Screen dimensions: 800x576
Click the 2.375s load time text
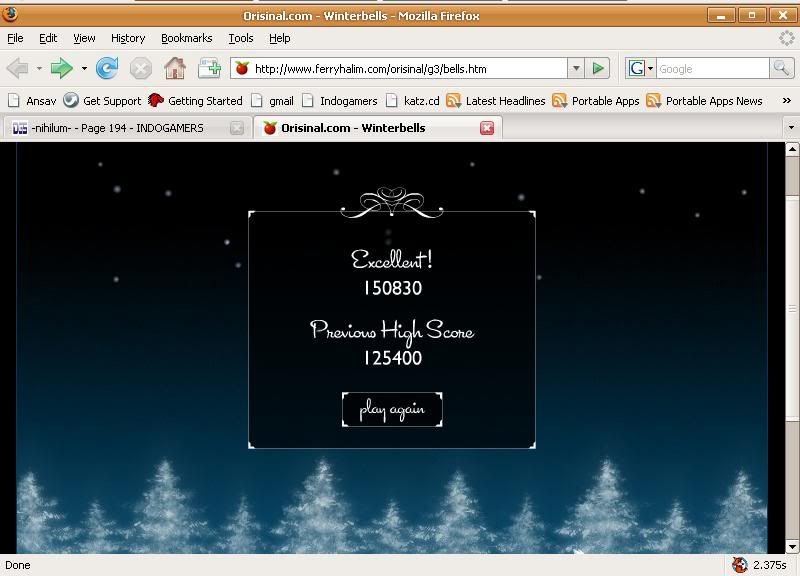769,565
